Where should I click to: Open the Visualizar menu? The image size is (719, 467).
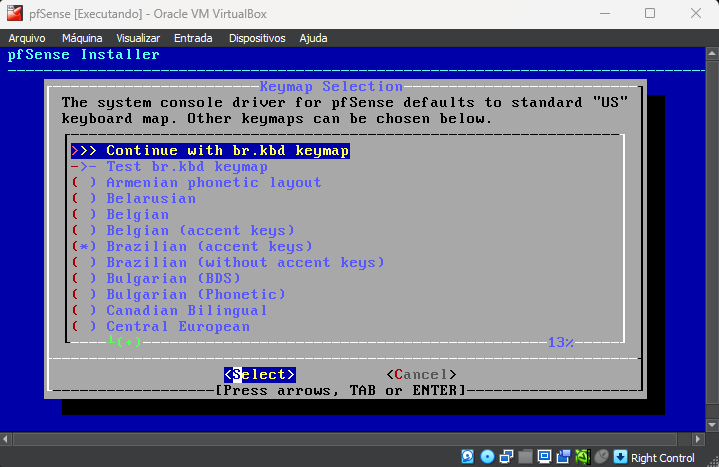(138, 38)
